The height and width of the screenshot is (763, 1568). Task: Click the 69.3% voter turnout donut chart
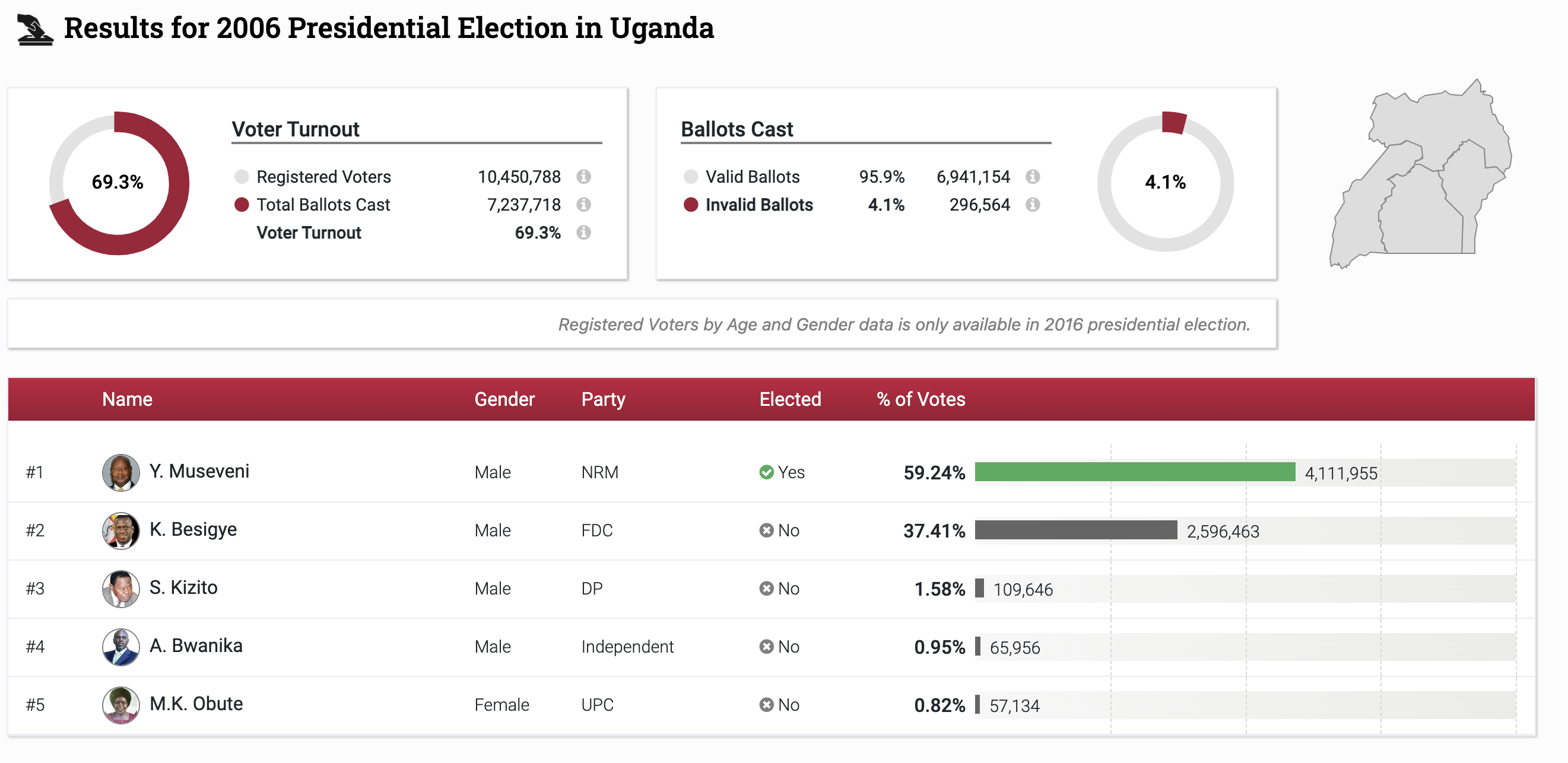[x=118, y=182]
